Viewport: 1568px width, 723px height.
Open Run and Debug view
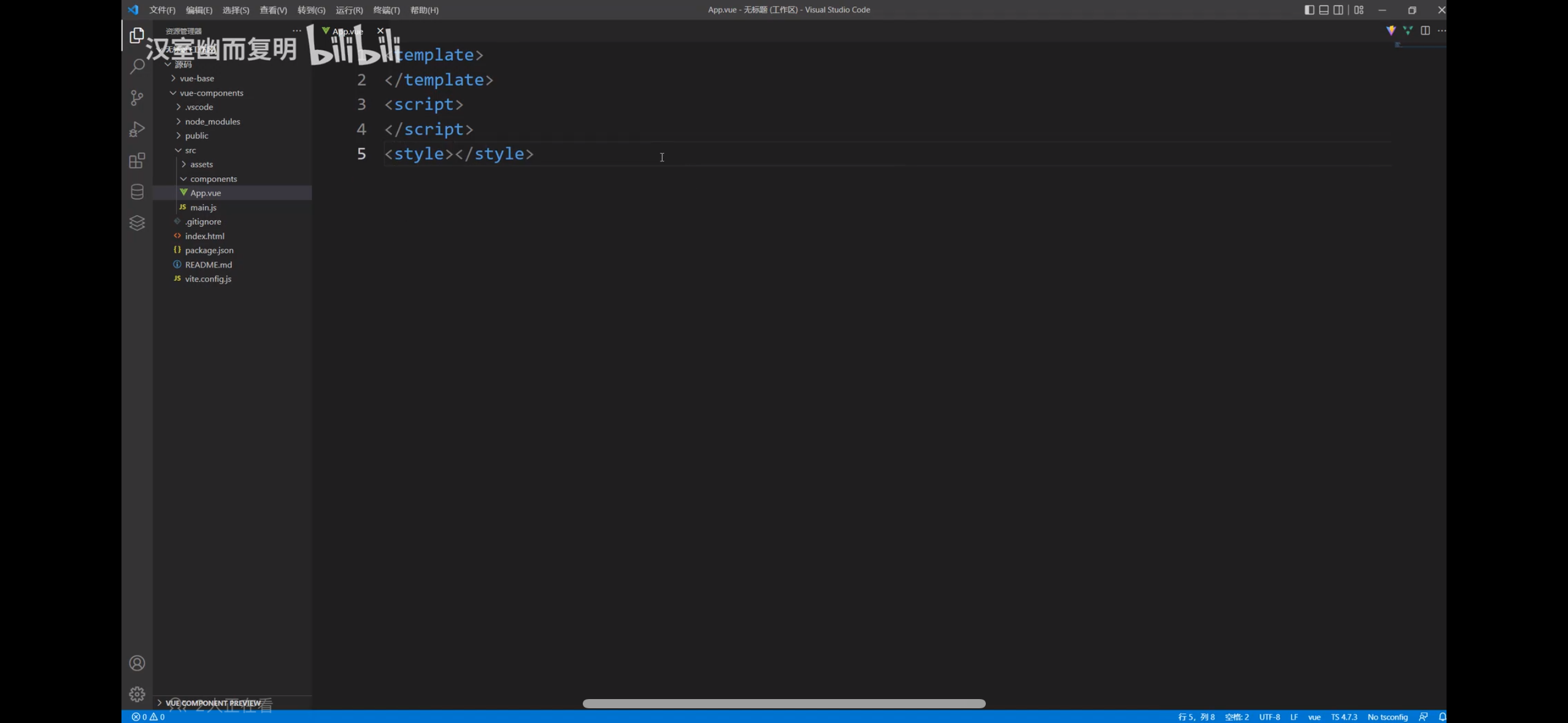pos(137,129)
